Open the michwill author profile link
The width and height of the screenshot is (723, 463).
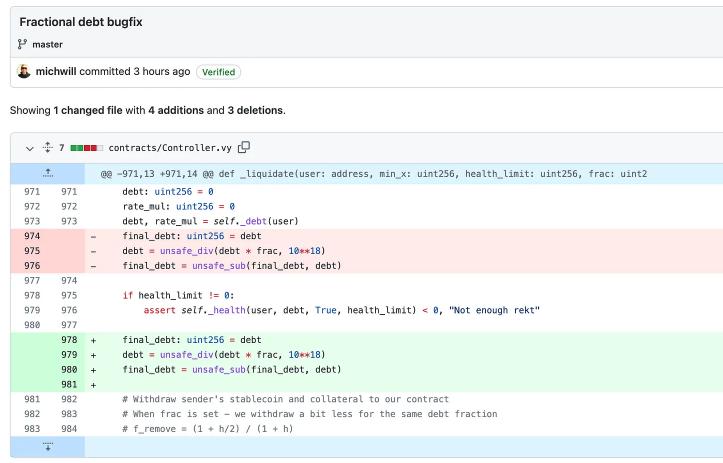point(56,71)
